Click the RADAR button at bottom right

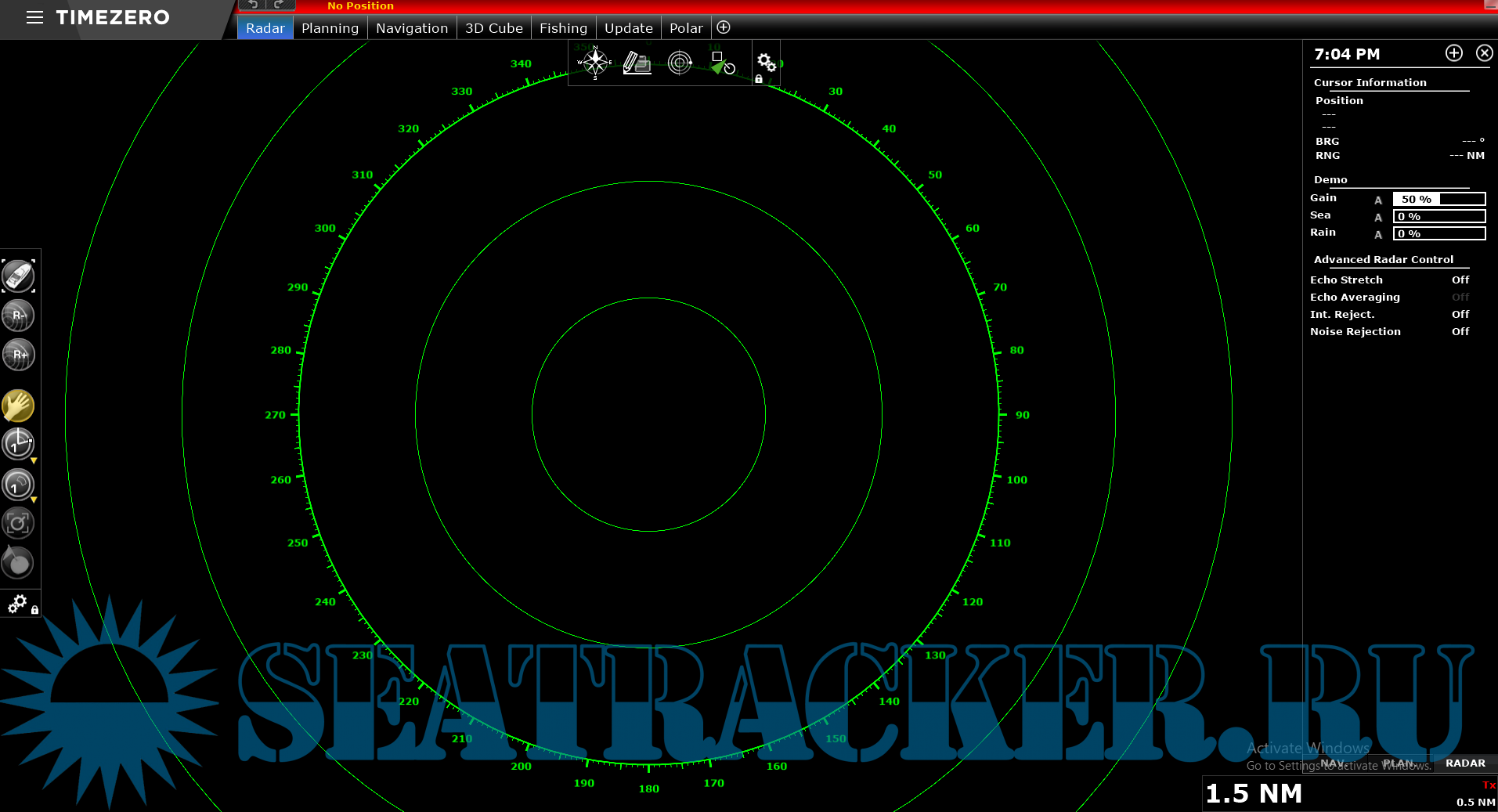tap(1464, 763)
